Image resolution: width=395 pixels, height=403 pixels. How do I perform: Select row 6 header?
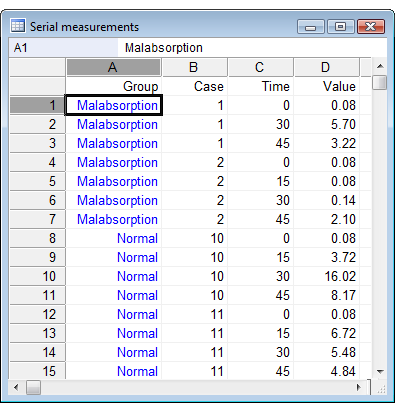point(37,200)
